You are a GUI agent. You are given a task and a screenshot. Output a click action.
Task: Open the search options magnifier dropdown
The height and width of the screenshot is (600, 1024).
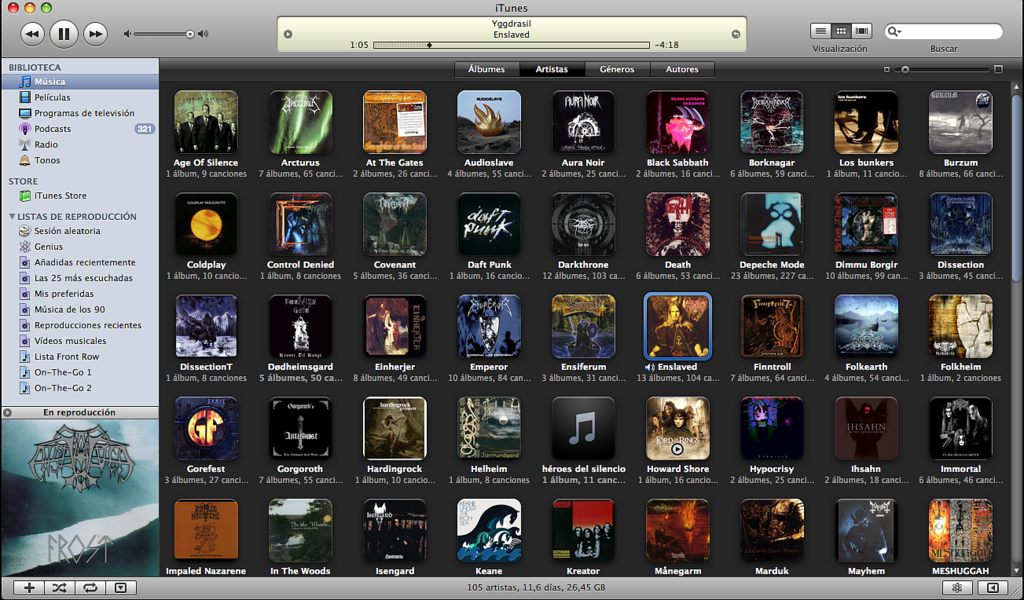[x=894, y=31]
